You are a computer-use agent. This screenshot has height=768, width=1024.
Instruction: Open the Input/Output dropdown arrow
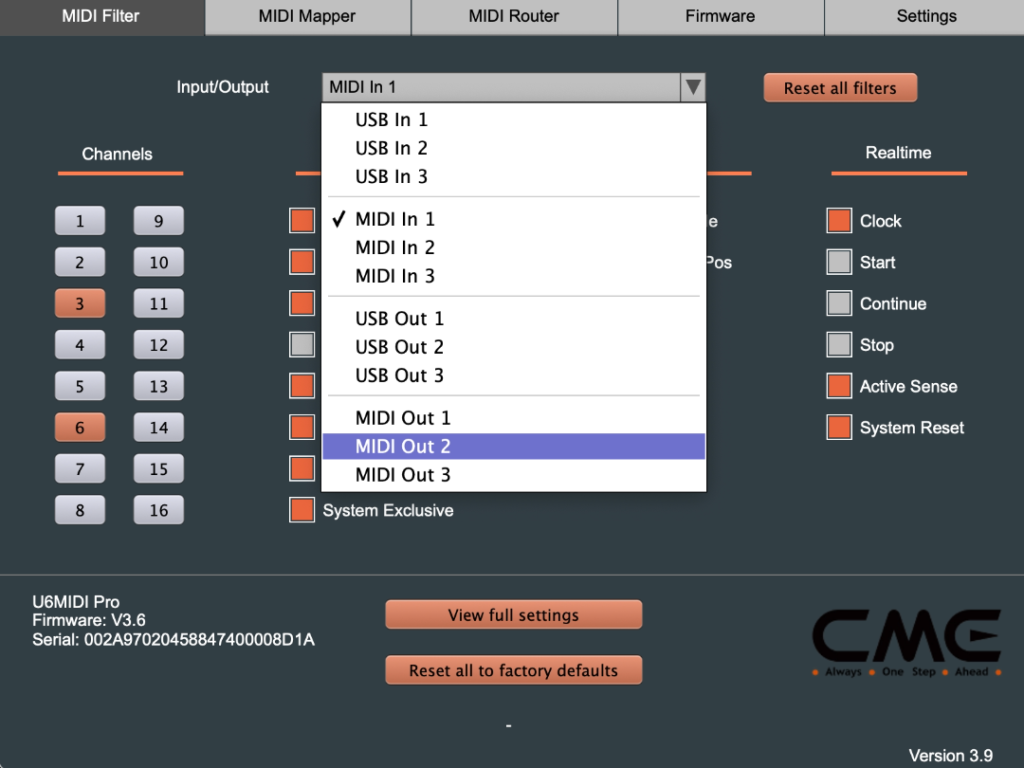693,87
